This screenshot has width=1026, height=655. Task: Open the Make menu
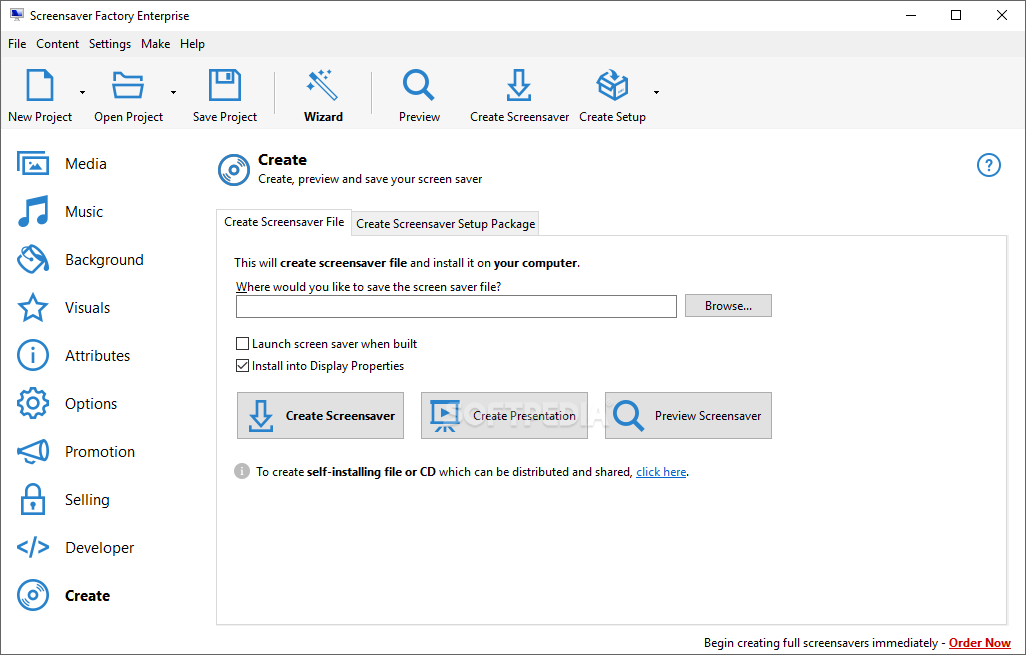pos(156,44)
